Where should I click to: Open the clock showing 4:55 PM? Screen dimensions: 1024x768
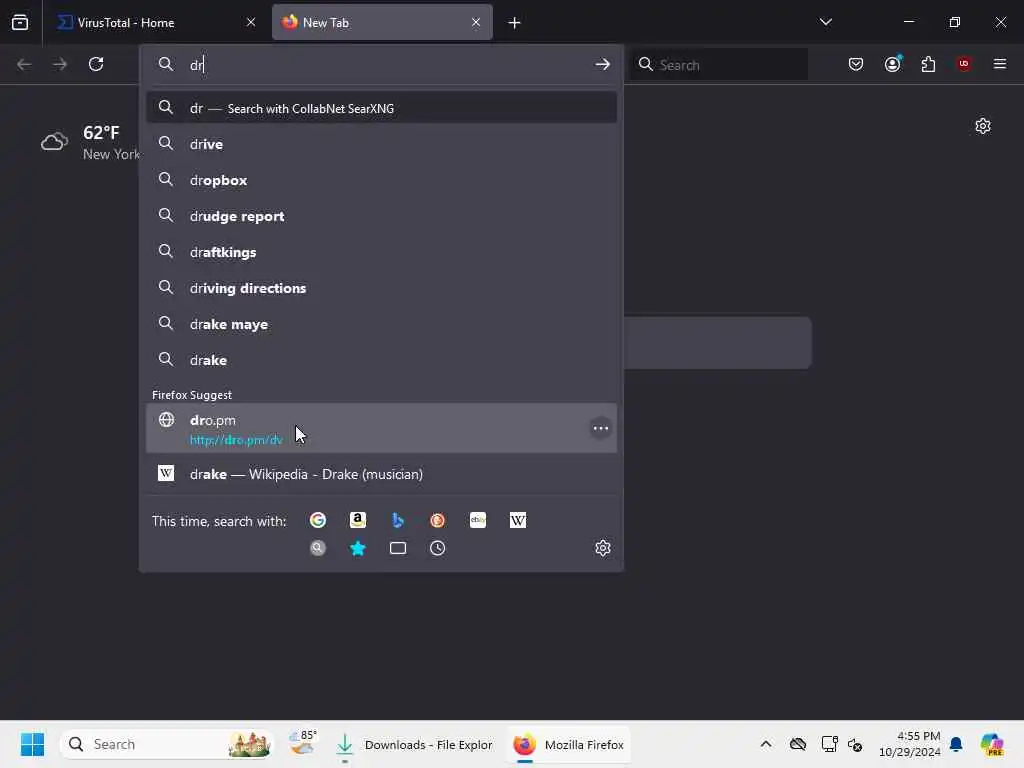pyautogui.click(x=909, y=744)
